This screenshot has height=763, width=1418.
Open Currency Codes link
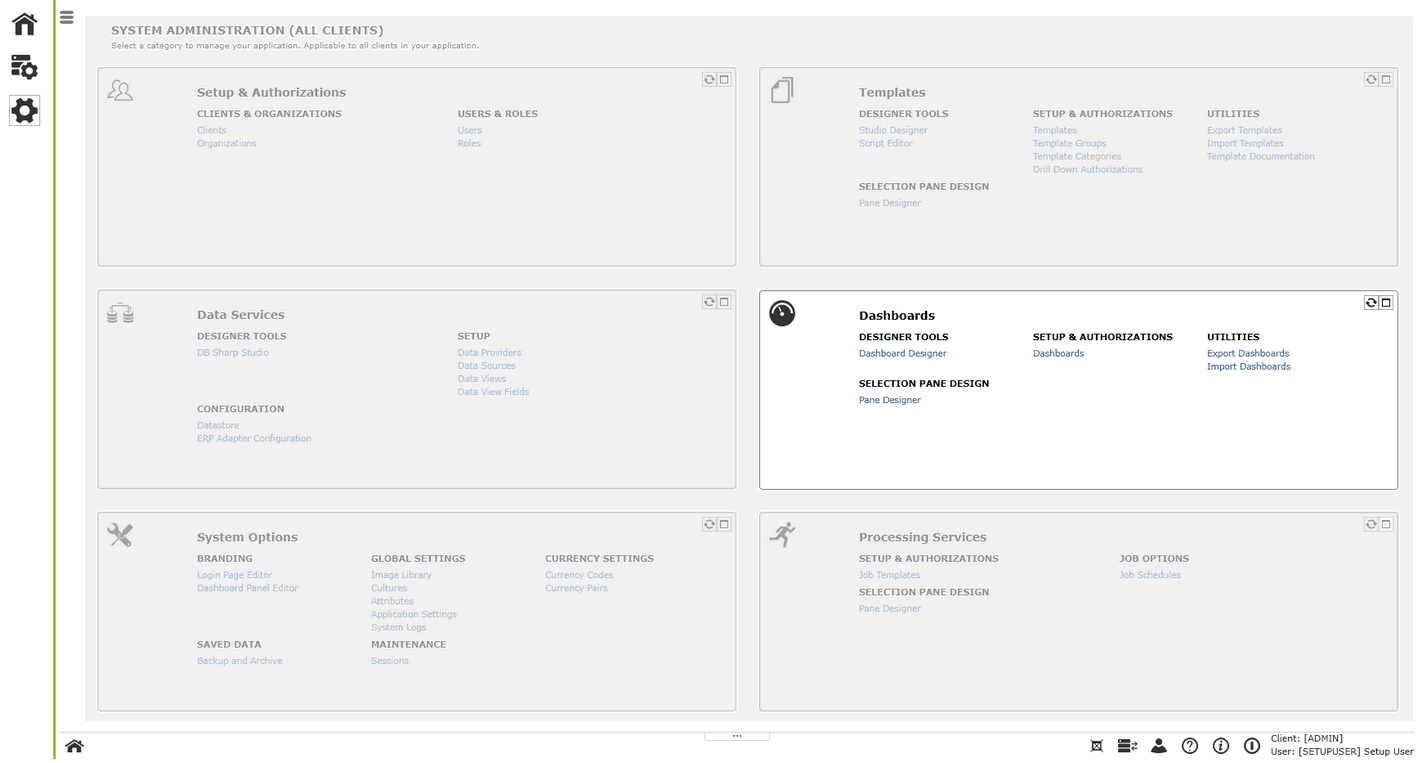click(579, 575)
